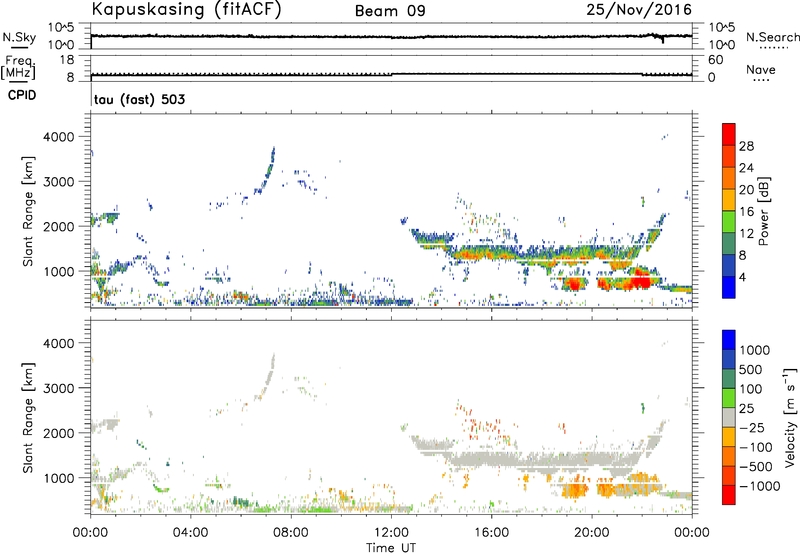The image size is (800, 554).
Task: Click the date '25/Nov/2016'
Action: [639, 10]
